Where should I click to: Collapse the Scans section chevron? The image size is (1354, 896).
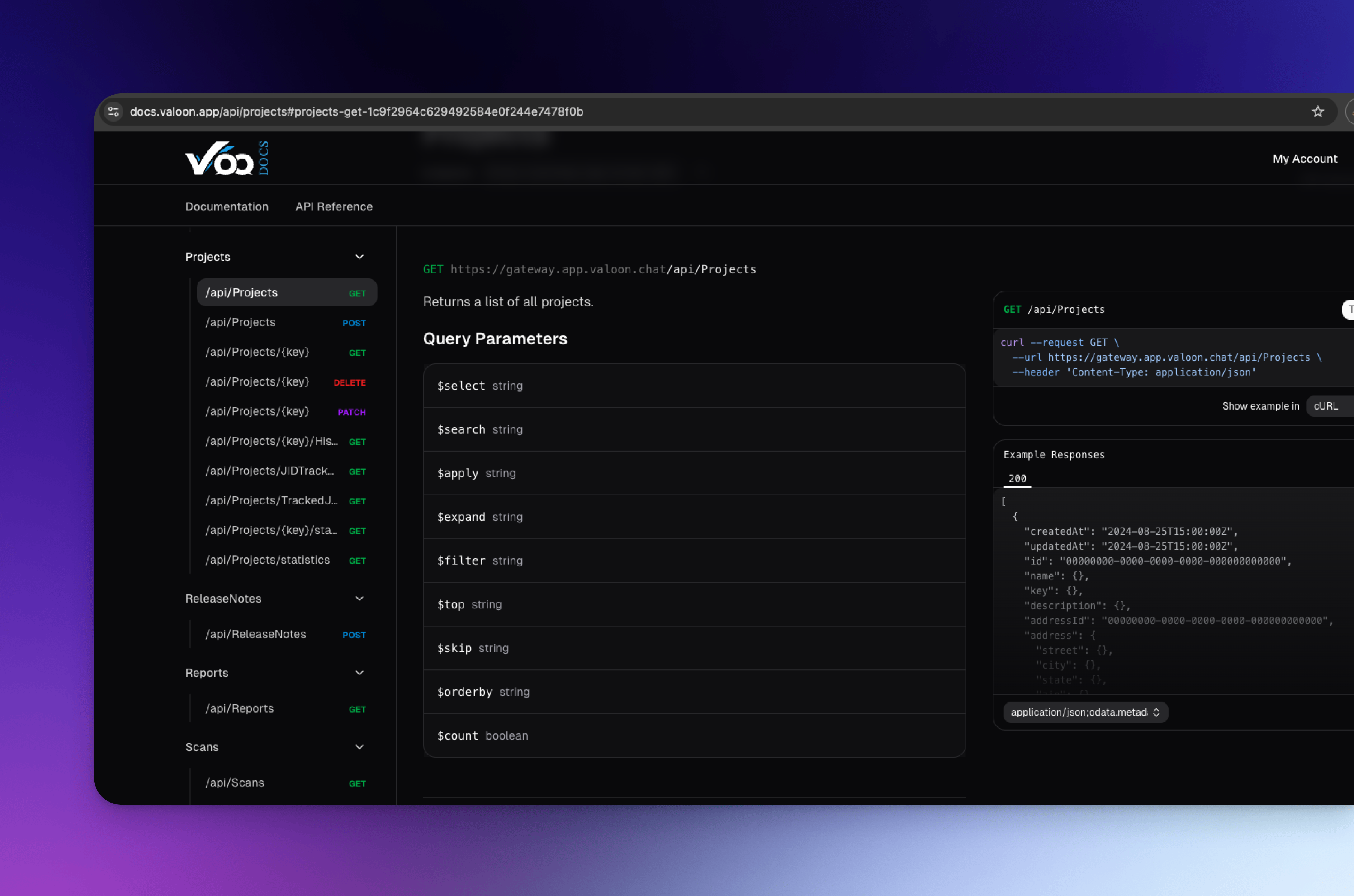click(x=359, y=747)
